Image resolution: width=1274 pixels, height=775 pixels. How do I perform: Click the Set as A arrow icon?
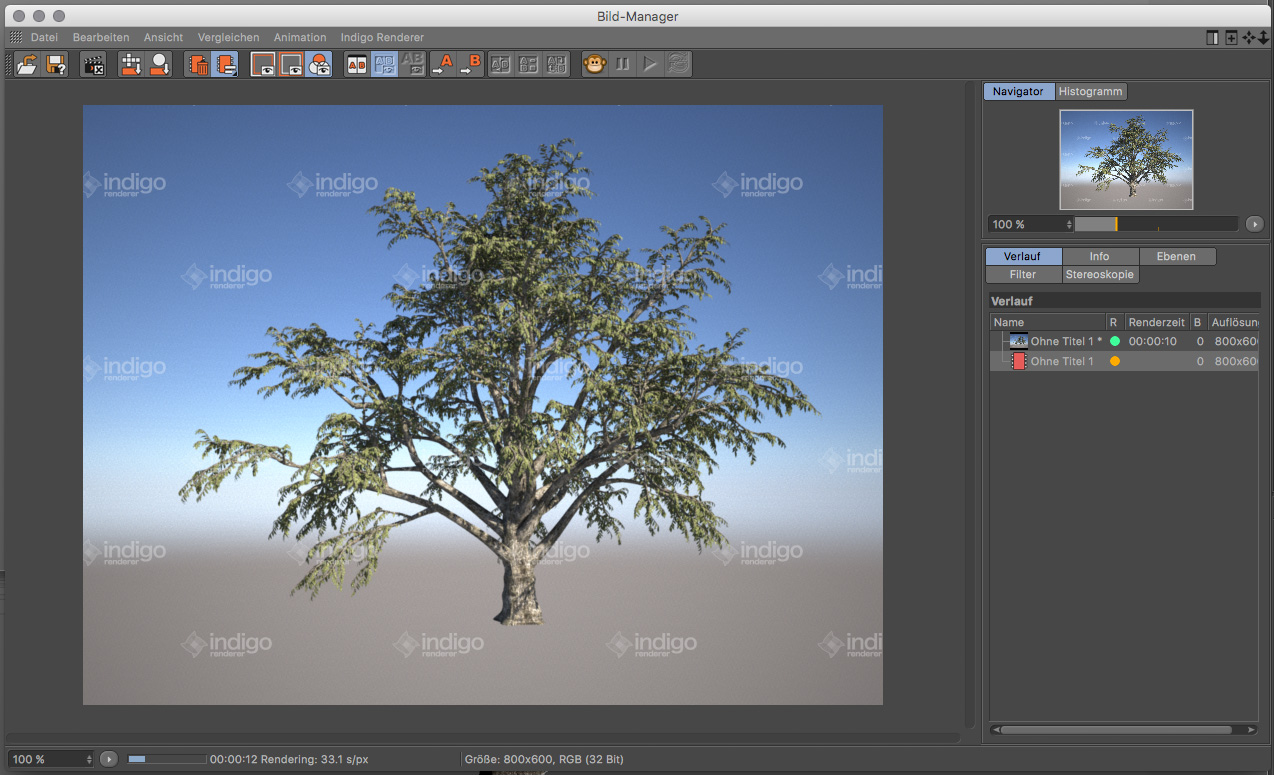tap(442, 65)
